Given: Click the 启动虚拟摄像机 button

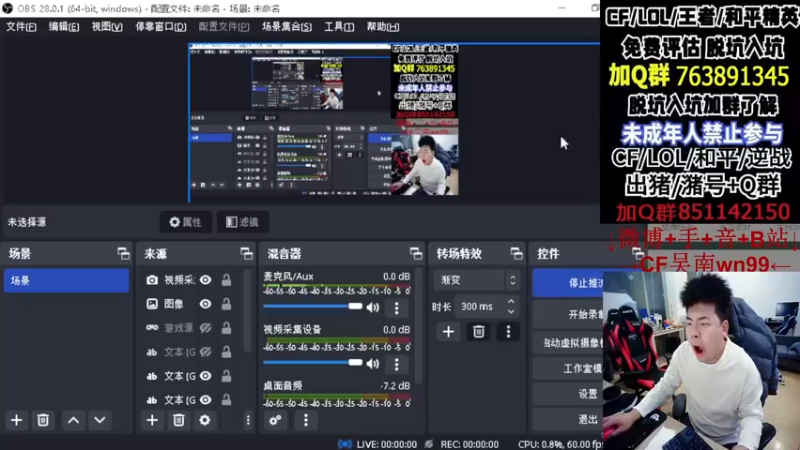Looking at the screenshot, I should [568, 343].
